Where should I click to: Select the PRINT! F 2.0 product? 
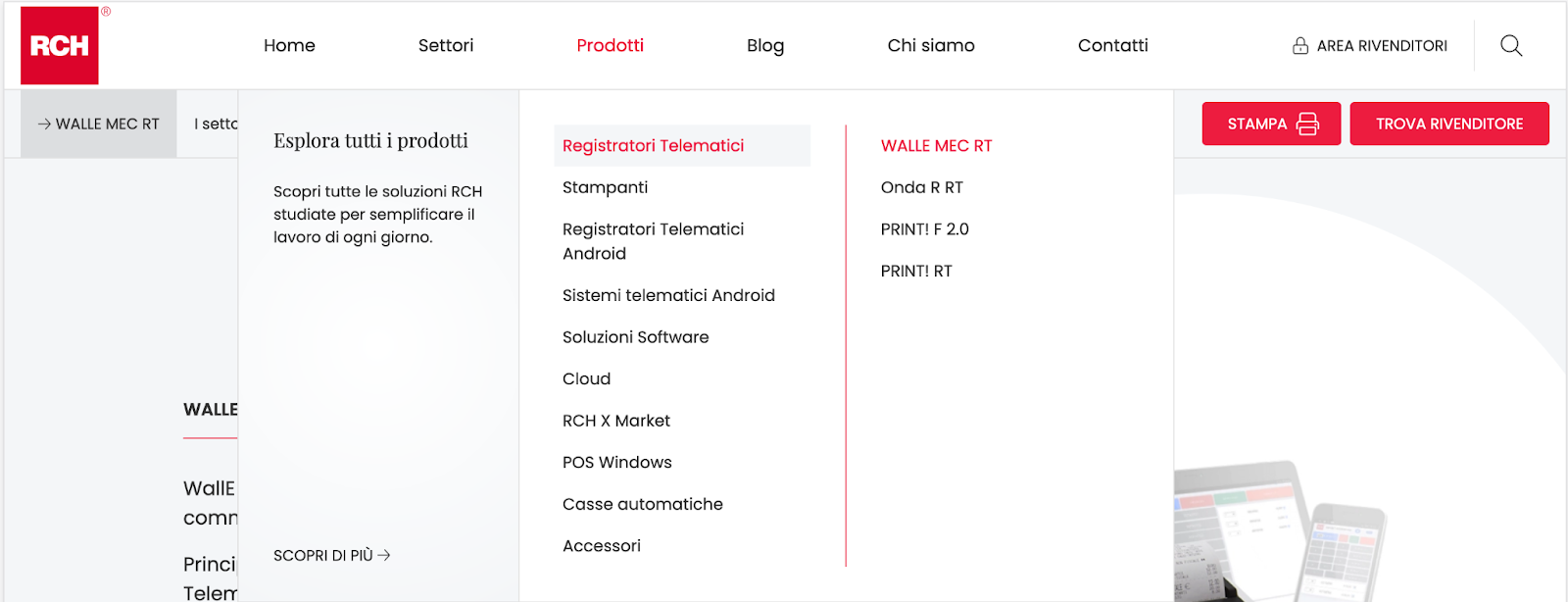[924, 229]
